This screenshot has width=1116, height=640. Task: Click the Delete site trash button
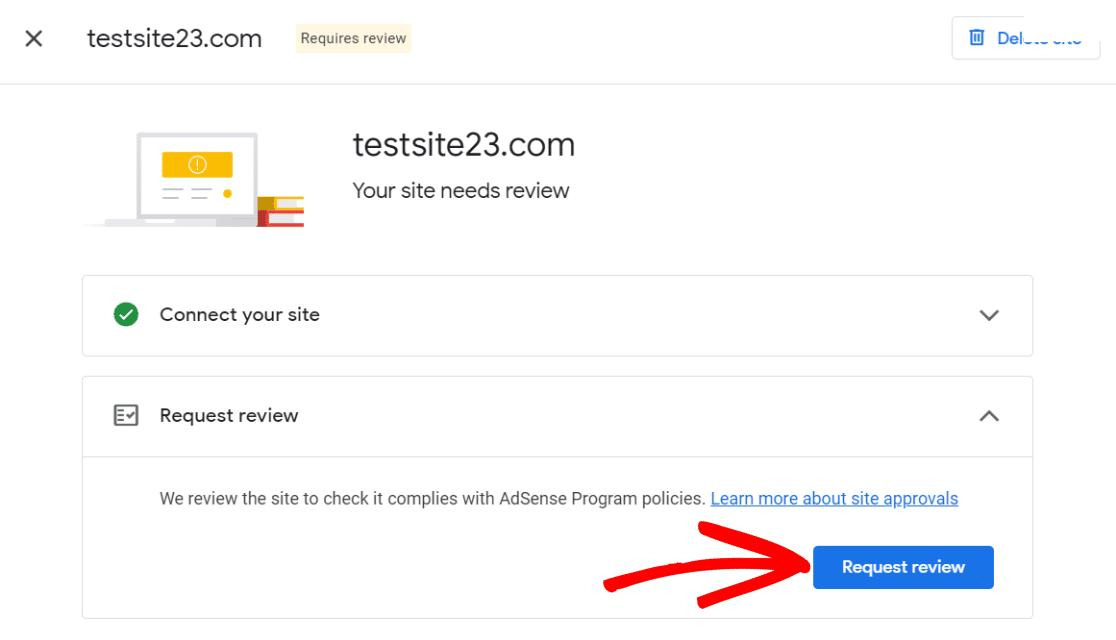click(1026, 38)
